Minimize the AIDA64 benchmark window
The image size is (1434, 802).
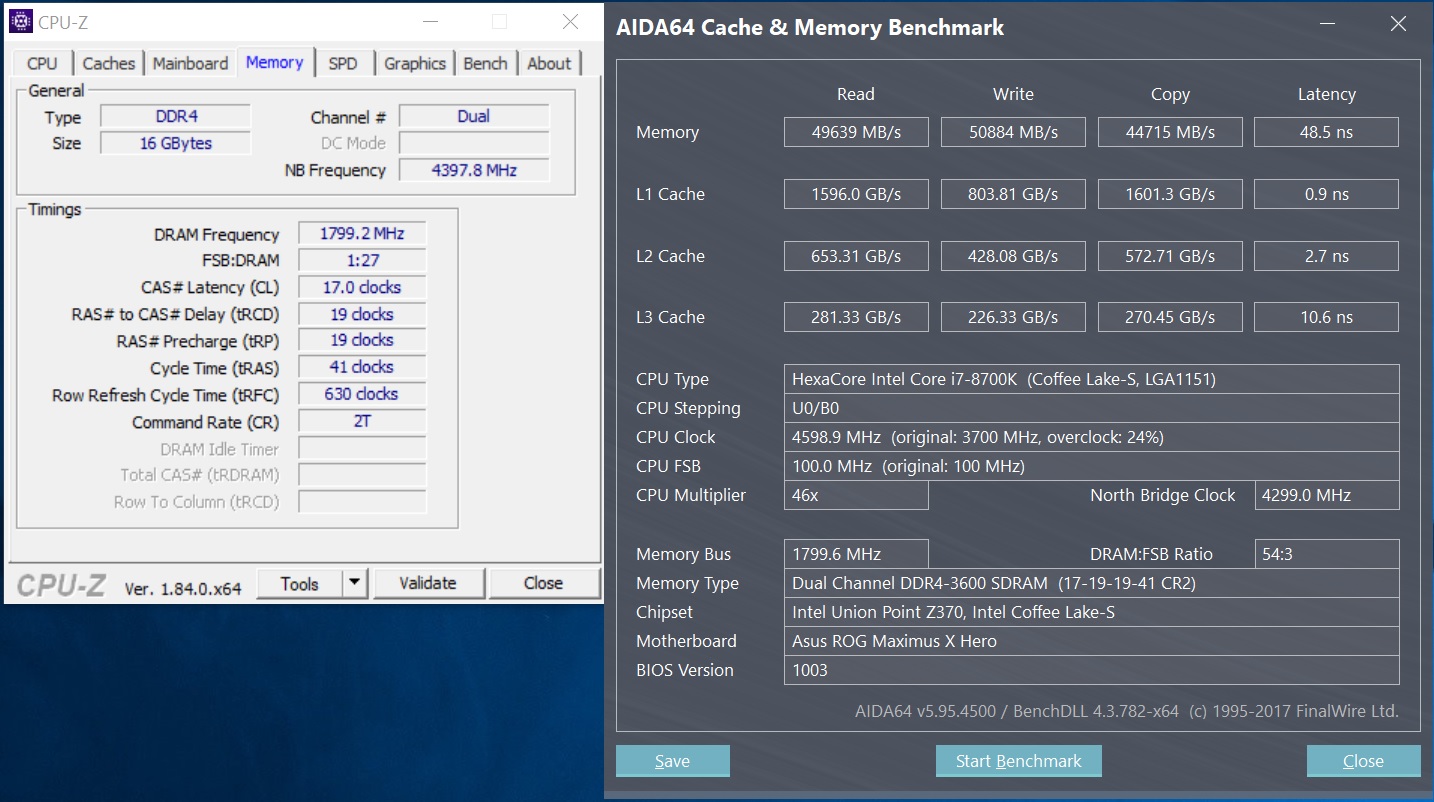click(1326, 25)
